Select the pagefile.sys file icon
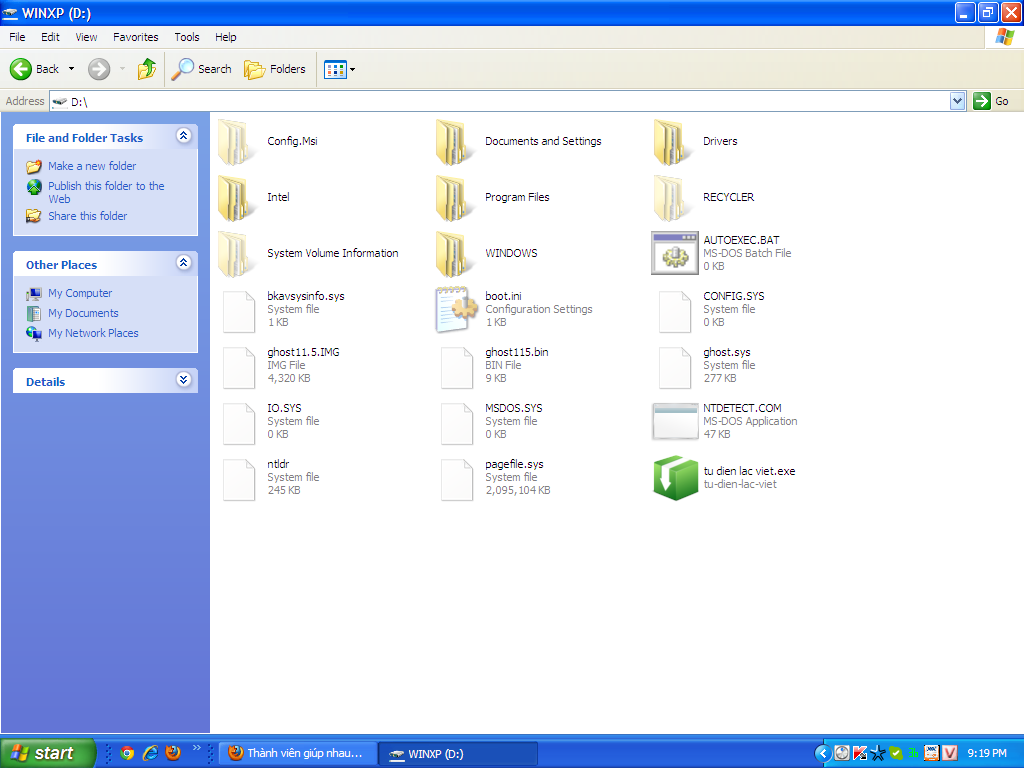Viewport: 1024px width, 768px height. coord(456,481)
